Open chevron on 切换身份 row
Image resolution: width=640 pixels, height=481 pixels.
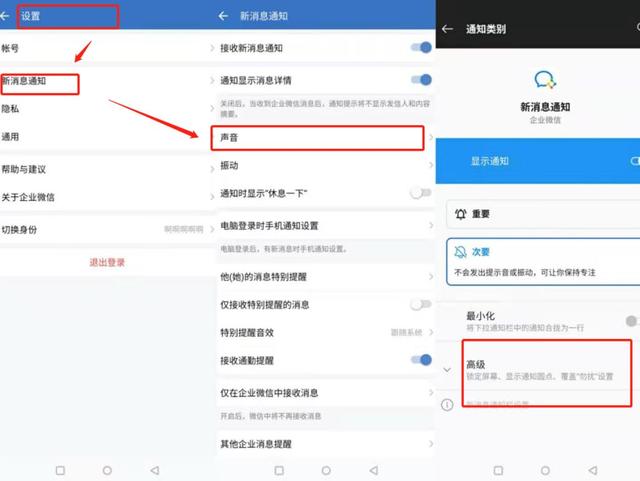point(212,229)
